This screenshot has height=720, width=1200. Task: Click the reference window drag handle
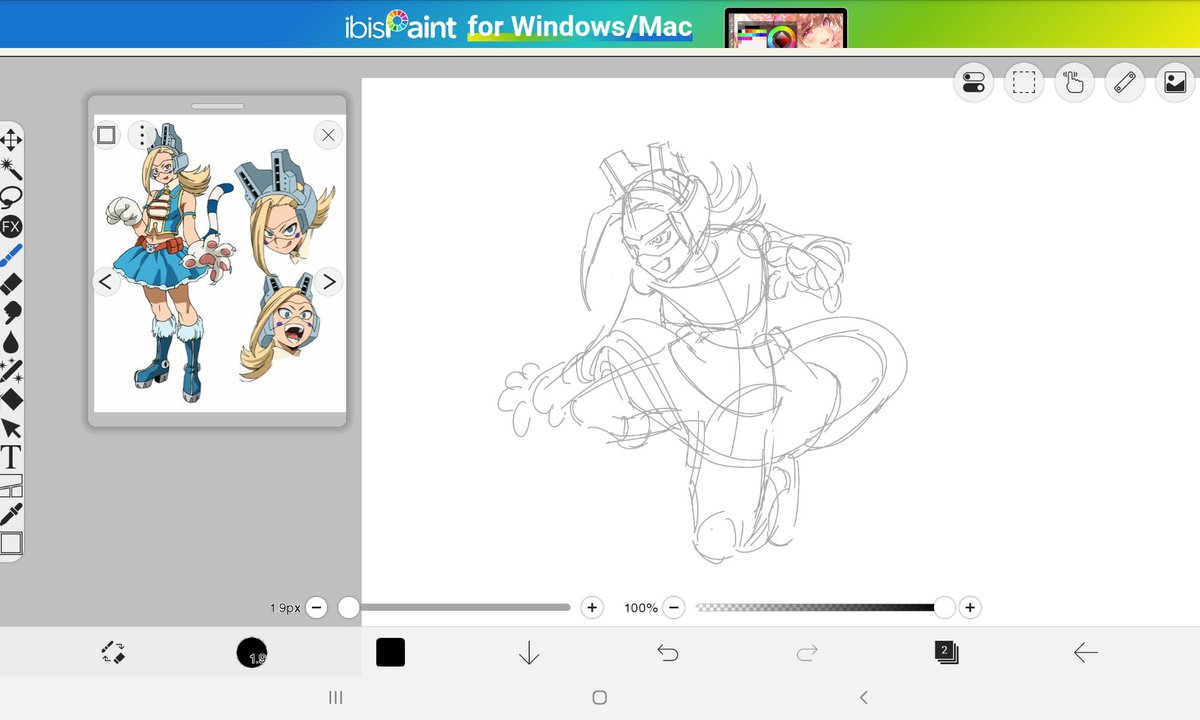(218, 106)
